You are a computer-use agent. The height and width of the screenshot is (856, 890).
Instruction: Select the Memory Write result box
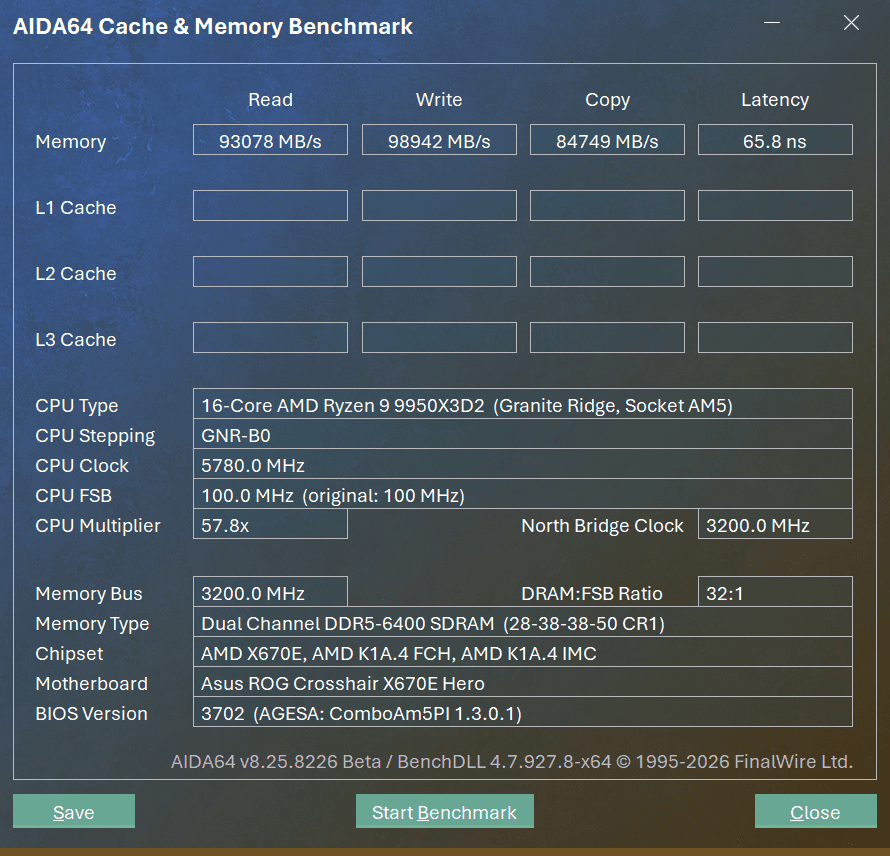pyautogui.click(x=439, y=140)
